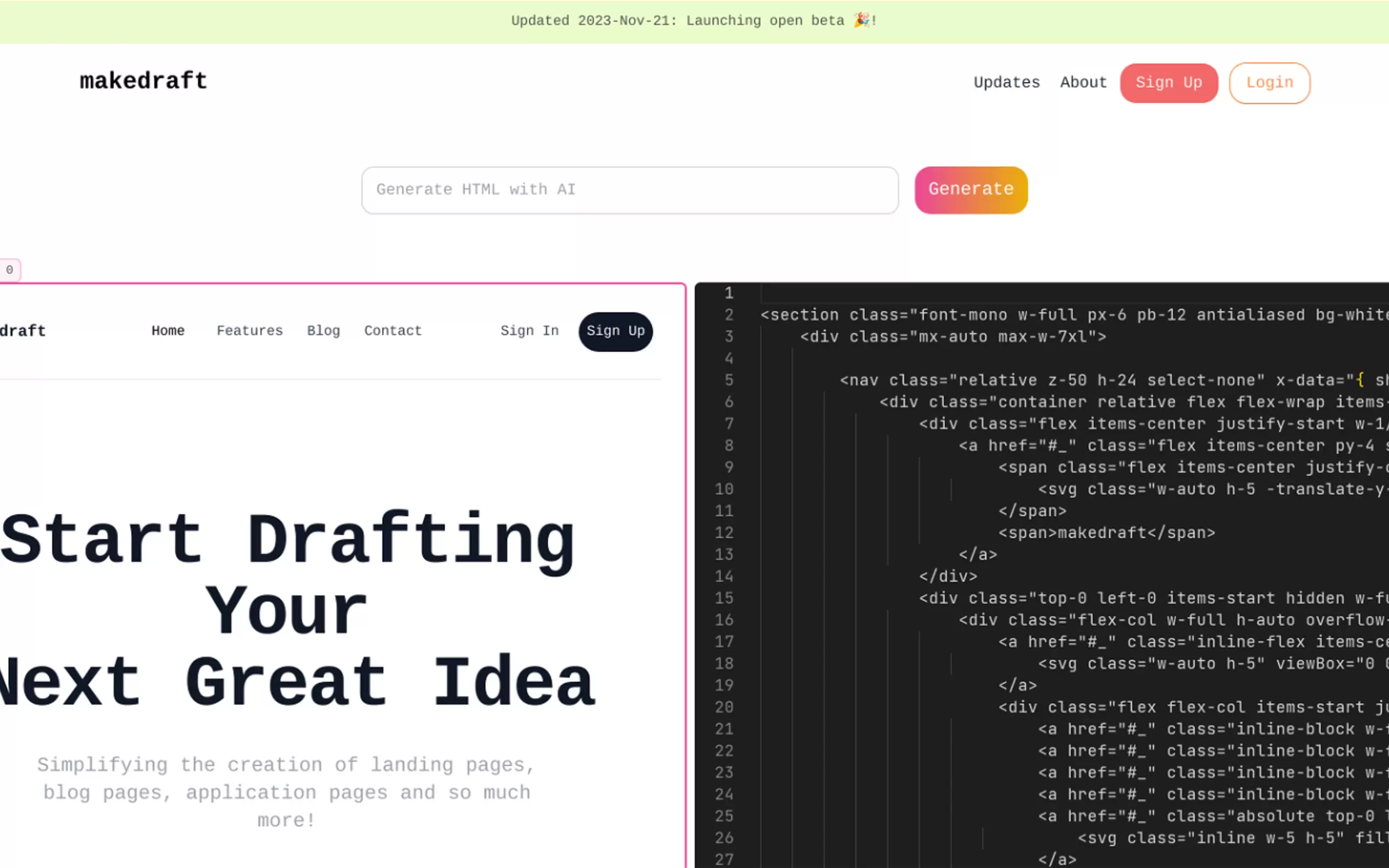Click the dark Sign Up button in preview
This screenshot has width=1389, height=868.
[x=616, y=331]
